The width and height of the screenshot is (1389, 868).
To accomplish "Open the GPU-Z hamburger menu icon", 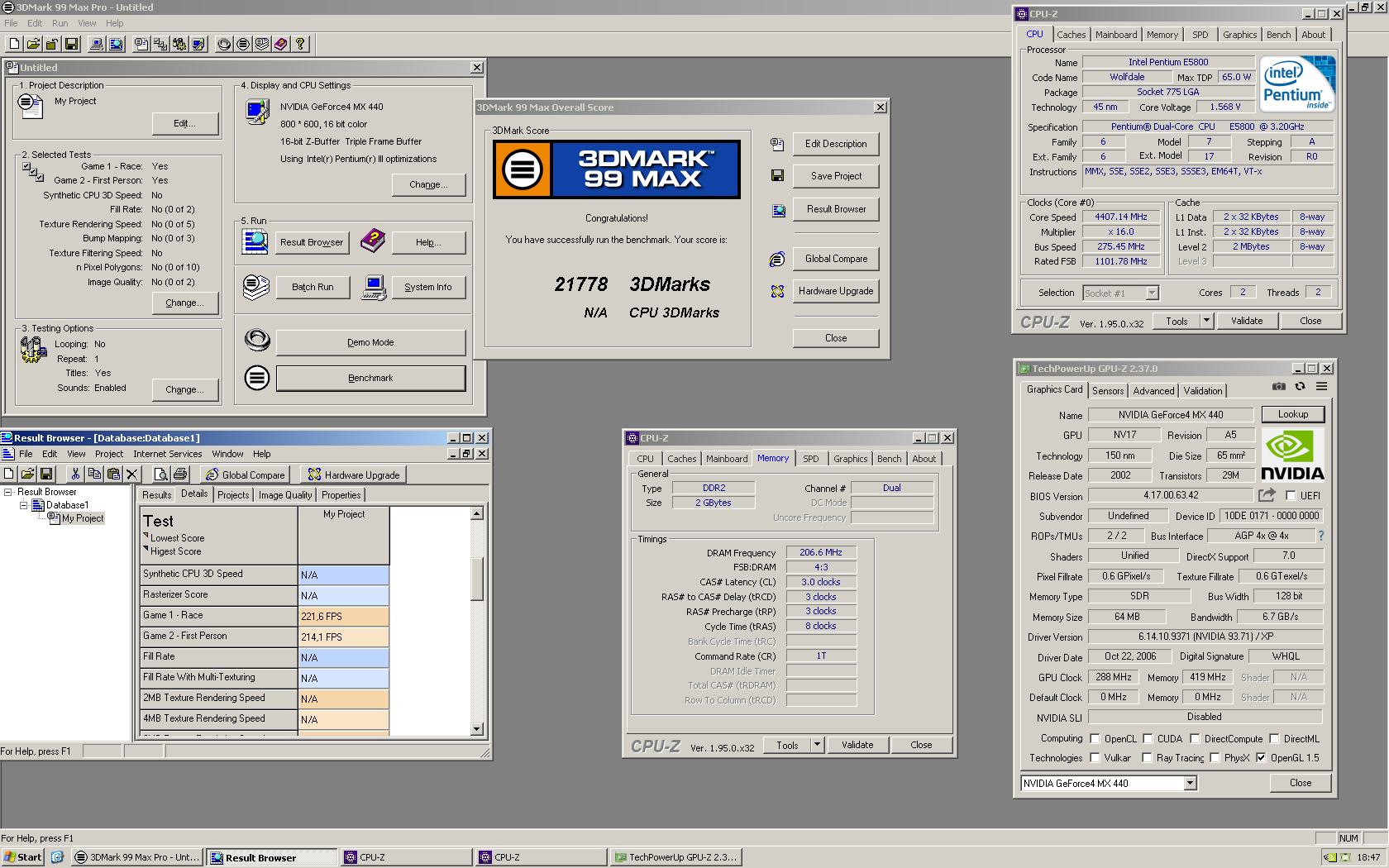I will coord(1321,387).
